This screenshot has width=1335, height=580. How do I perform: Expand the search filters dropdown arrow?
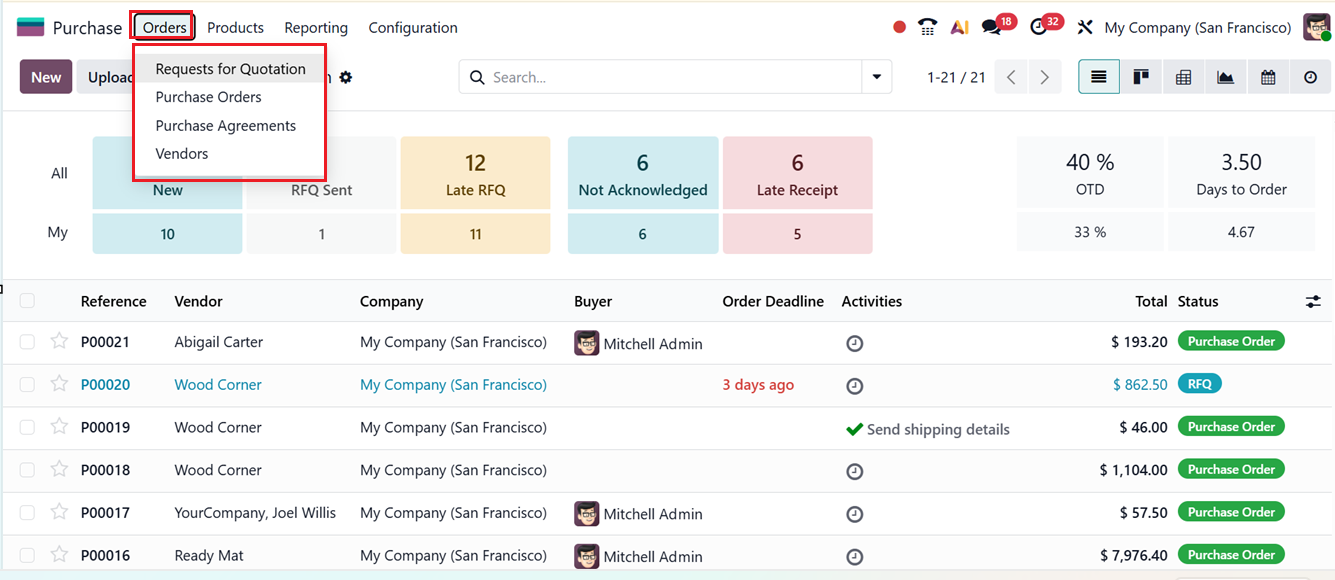point(877,77)
